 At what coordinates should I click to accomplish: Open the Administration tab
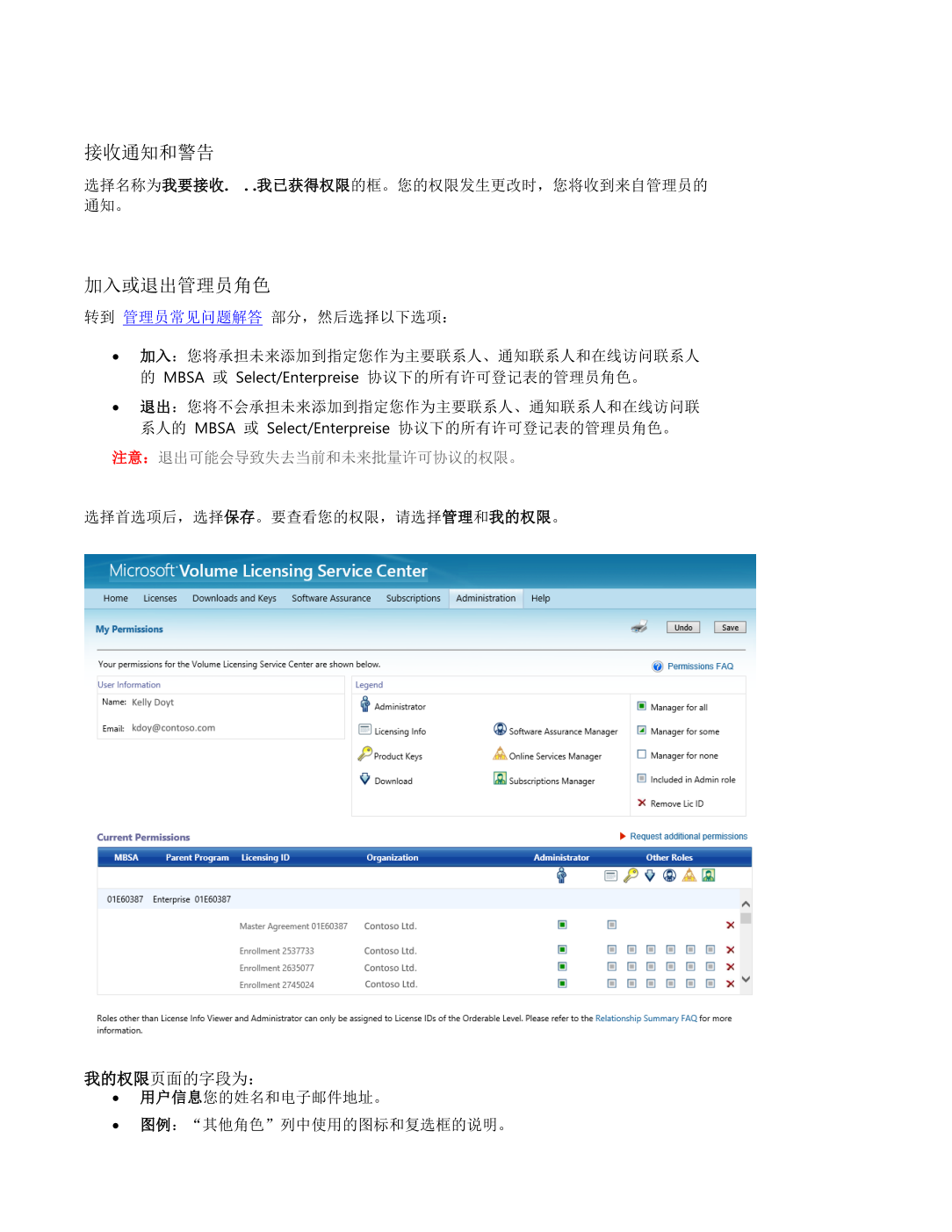[486, 598]
